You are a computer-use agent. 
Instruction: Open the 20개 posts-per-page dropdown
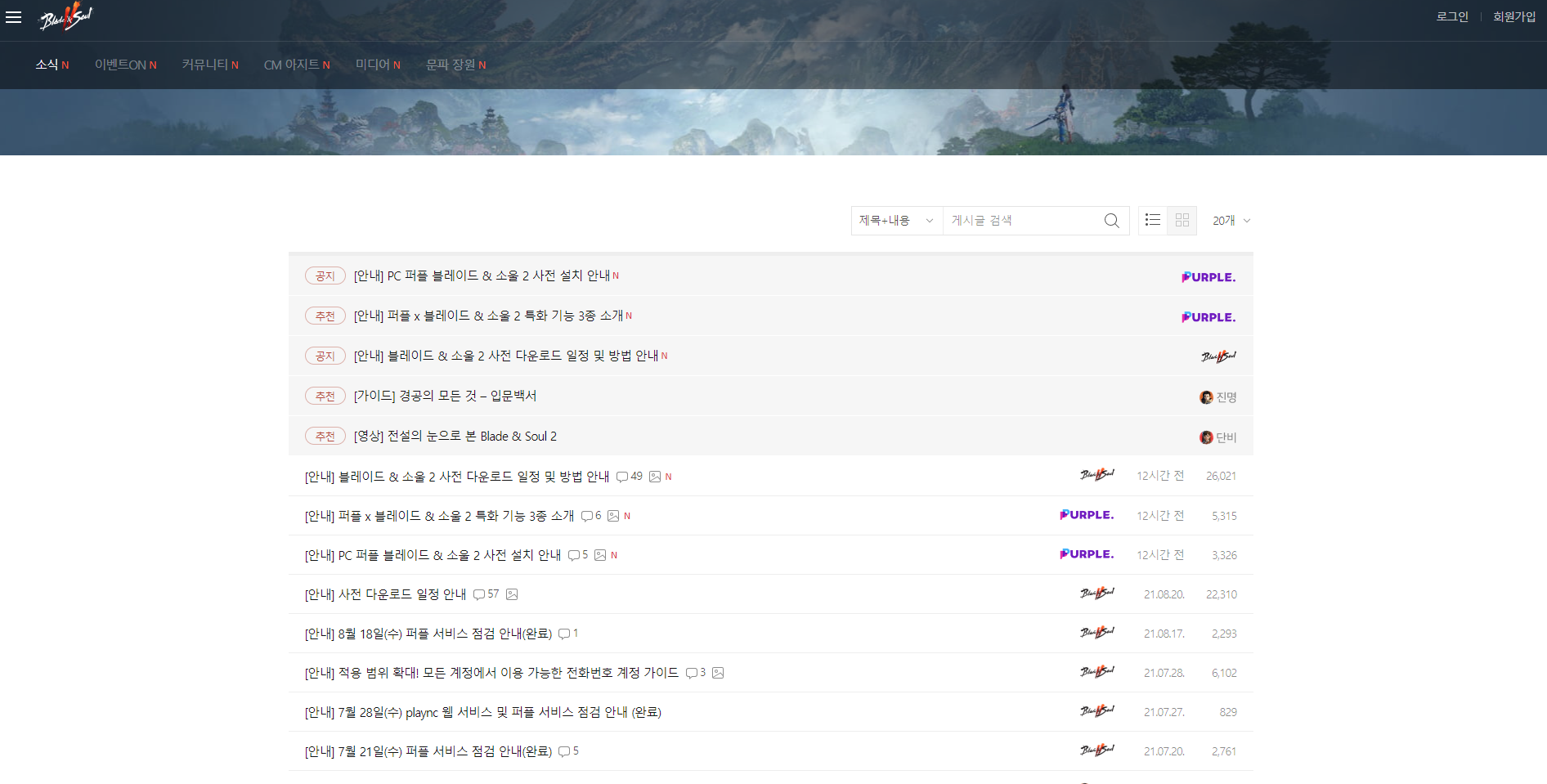click(x=1231, y=221)
